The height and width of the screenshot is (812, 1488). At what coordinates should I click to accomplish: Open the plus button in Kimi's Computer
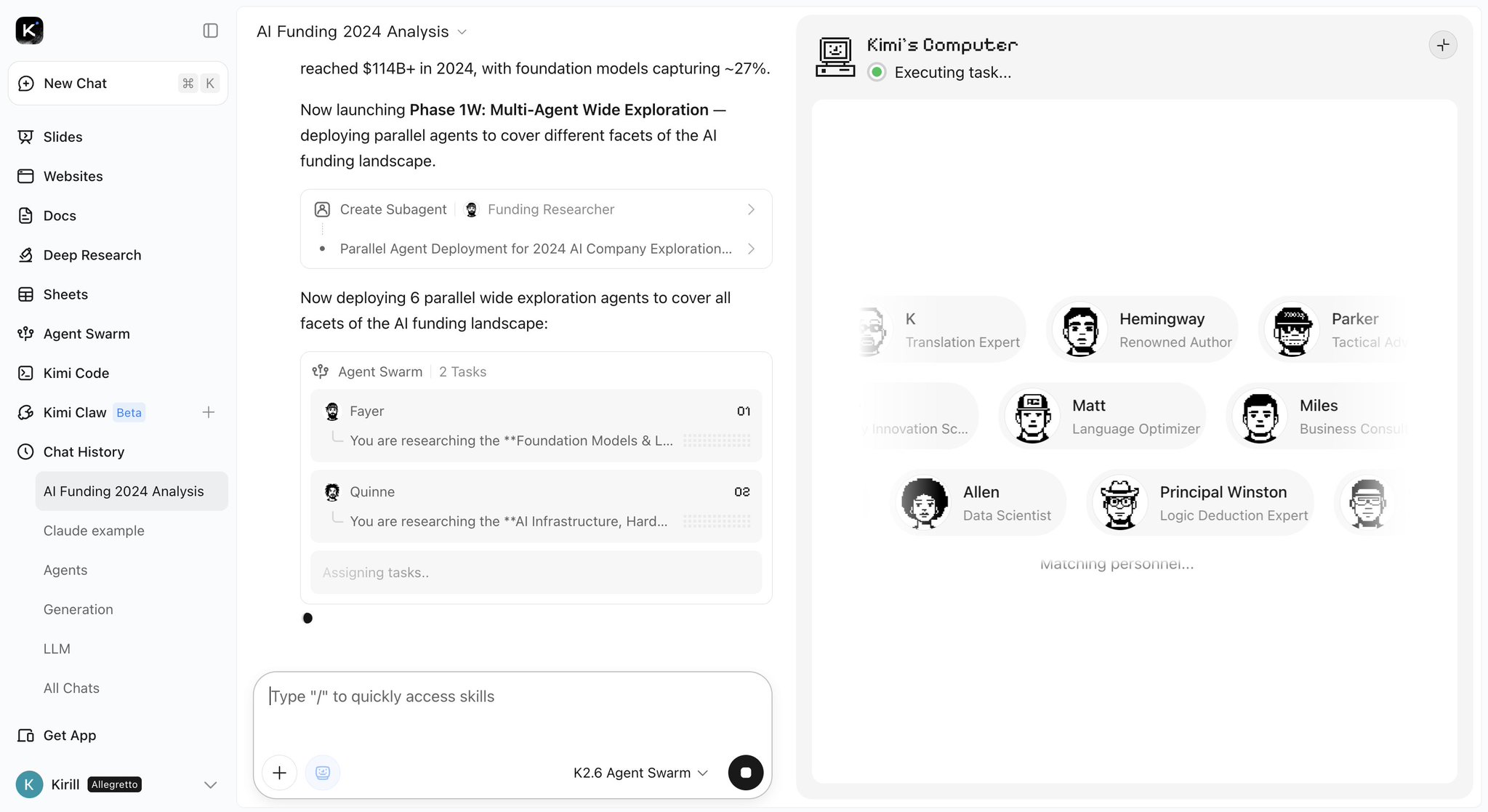click(x=1443, y=45)
